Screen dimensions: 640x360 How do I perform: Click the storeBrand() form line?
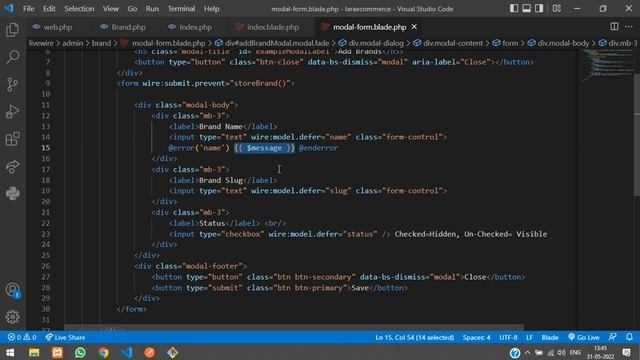(x=206, y=83)
